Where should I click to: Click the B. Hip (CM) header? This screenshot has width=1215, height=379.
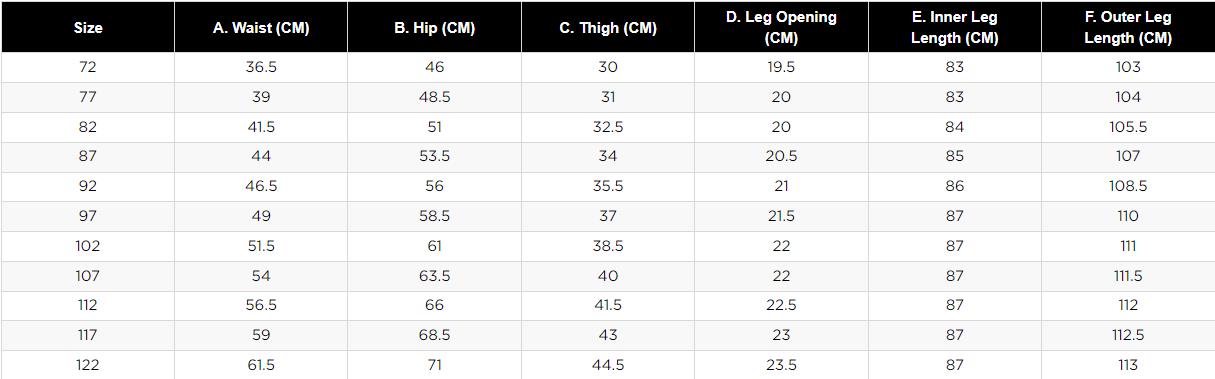[434, 28]
